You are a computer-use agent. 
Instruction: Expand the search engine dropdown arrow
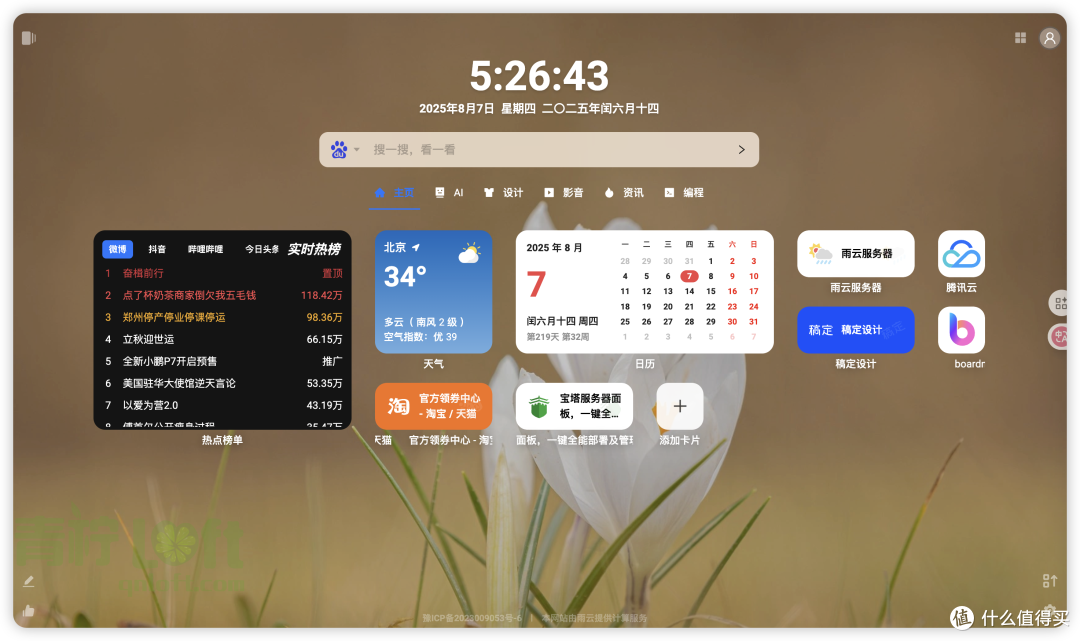[x=357, y=149]
